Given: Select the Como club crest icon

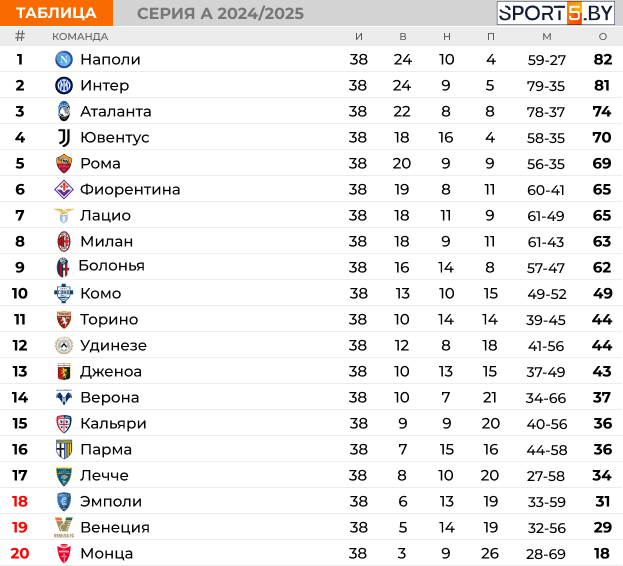Looking at the screenshot, I should point(64,294).
